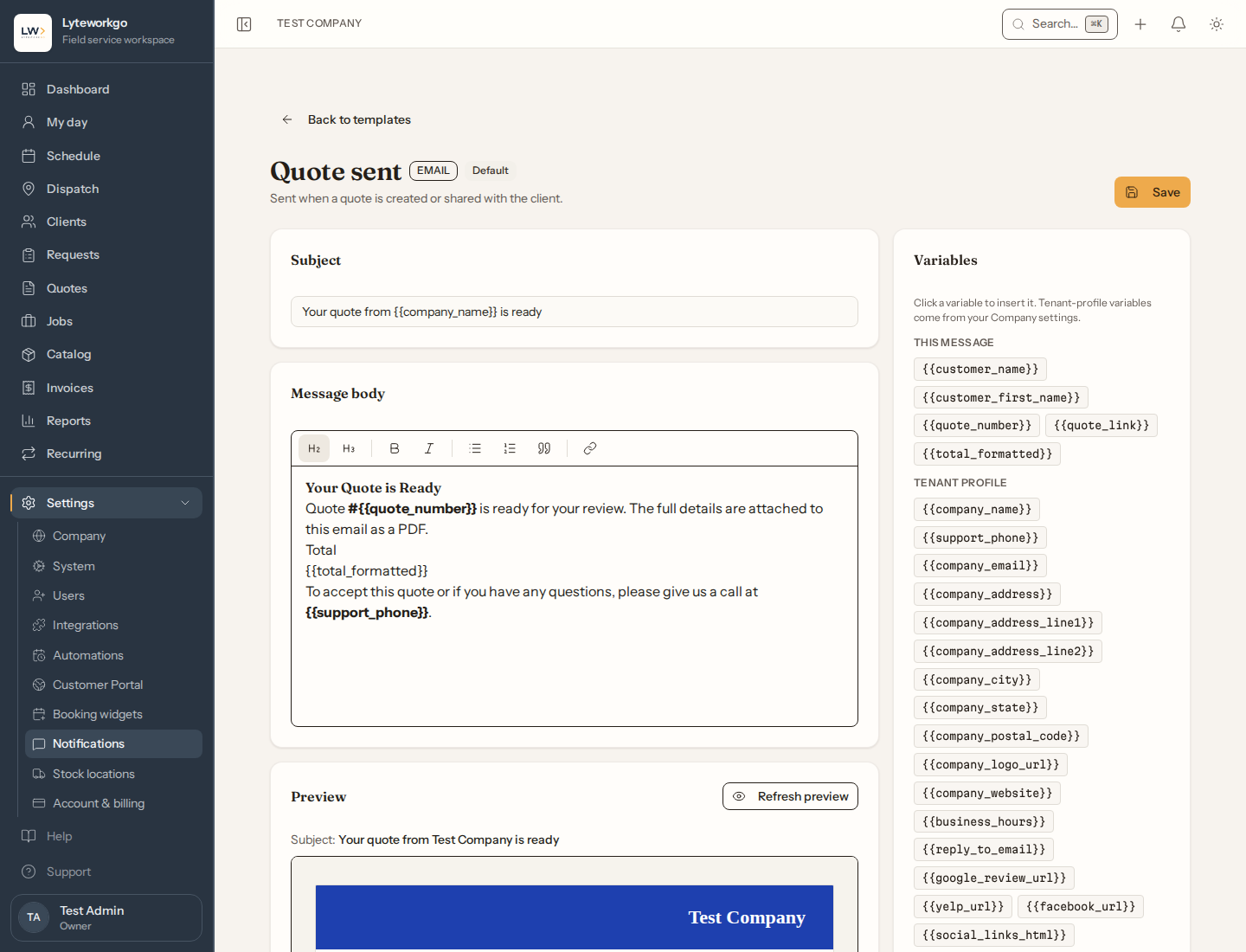Screen dimensions: 1246x952
Task: Insert {{company_name}} variable
Action: pos(977,509)
